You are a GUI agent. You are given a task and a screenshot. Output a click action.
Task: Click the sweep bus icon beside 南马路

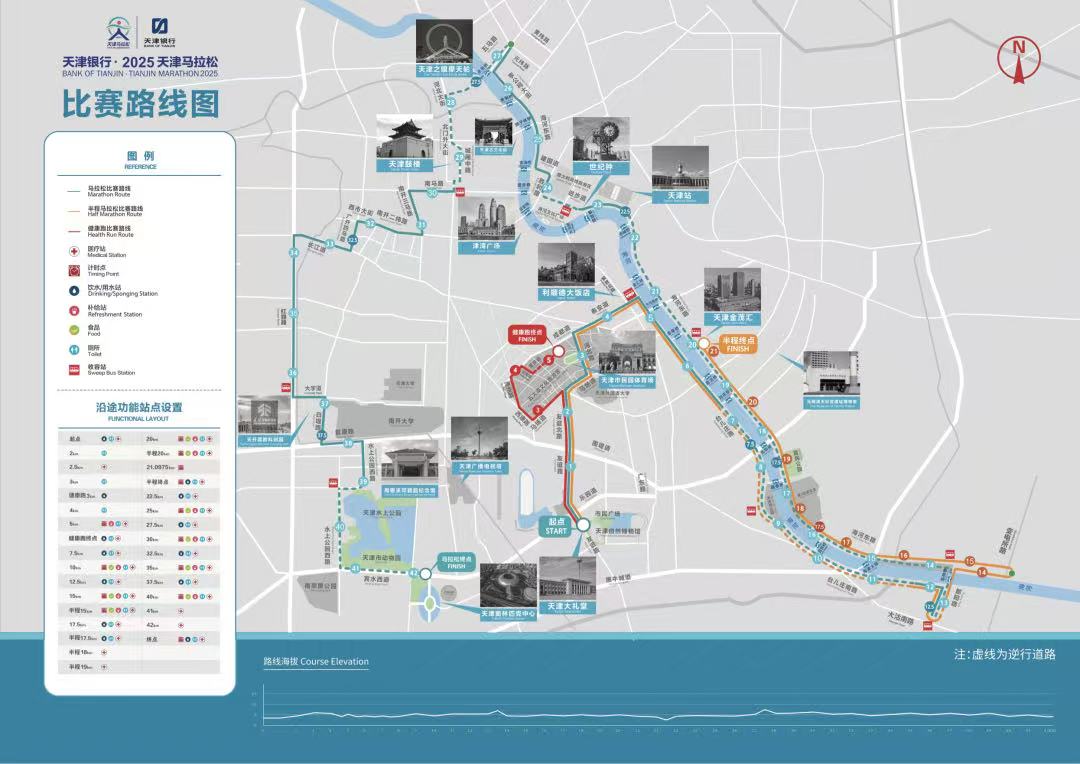[x=461, y=192]
